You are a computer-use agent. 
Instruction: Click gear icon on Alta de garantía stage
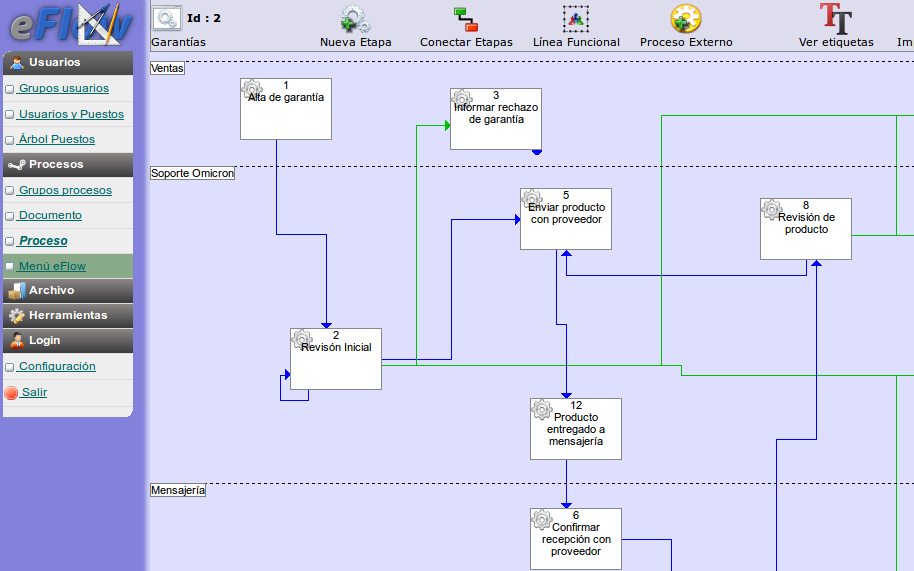coord(252,89)
